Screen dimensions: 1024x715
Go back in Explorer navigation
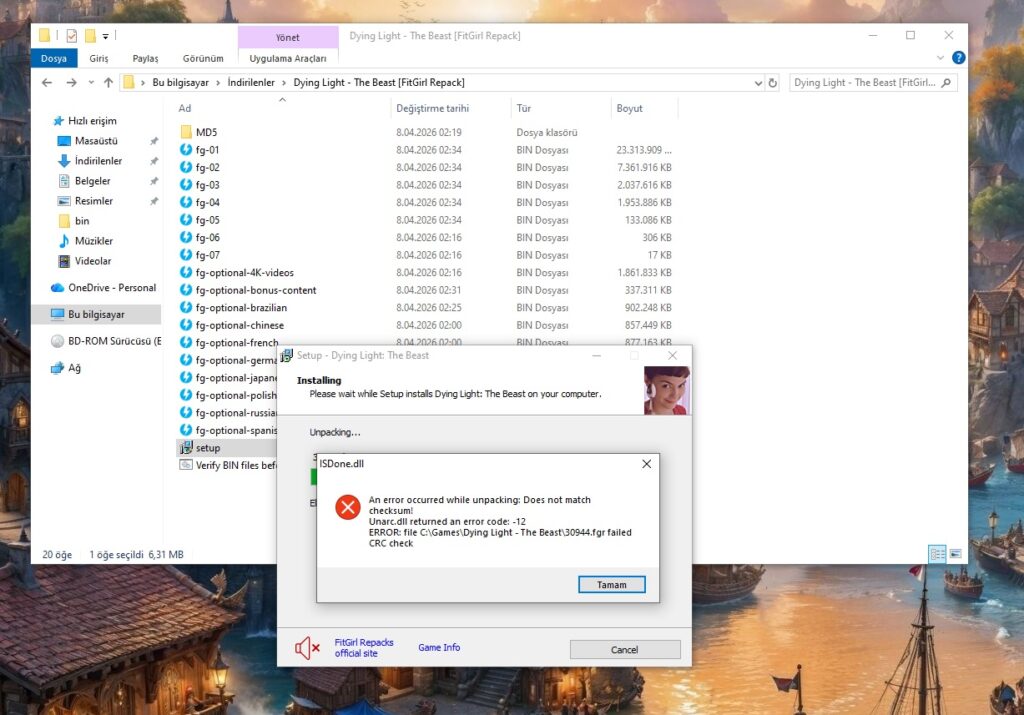(x=46, y=83)
